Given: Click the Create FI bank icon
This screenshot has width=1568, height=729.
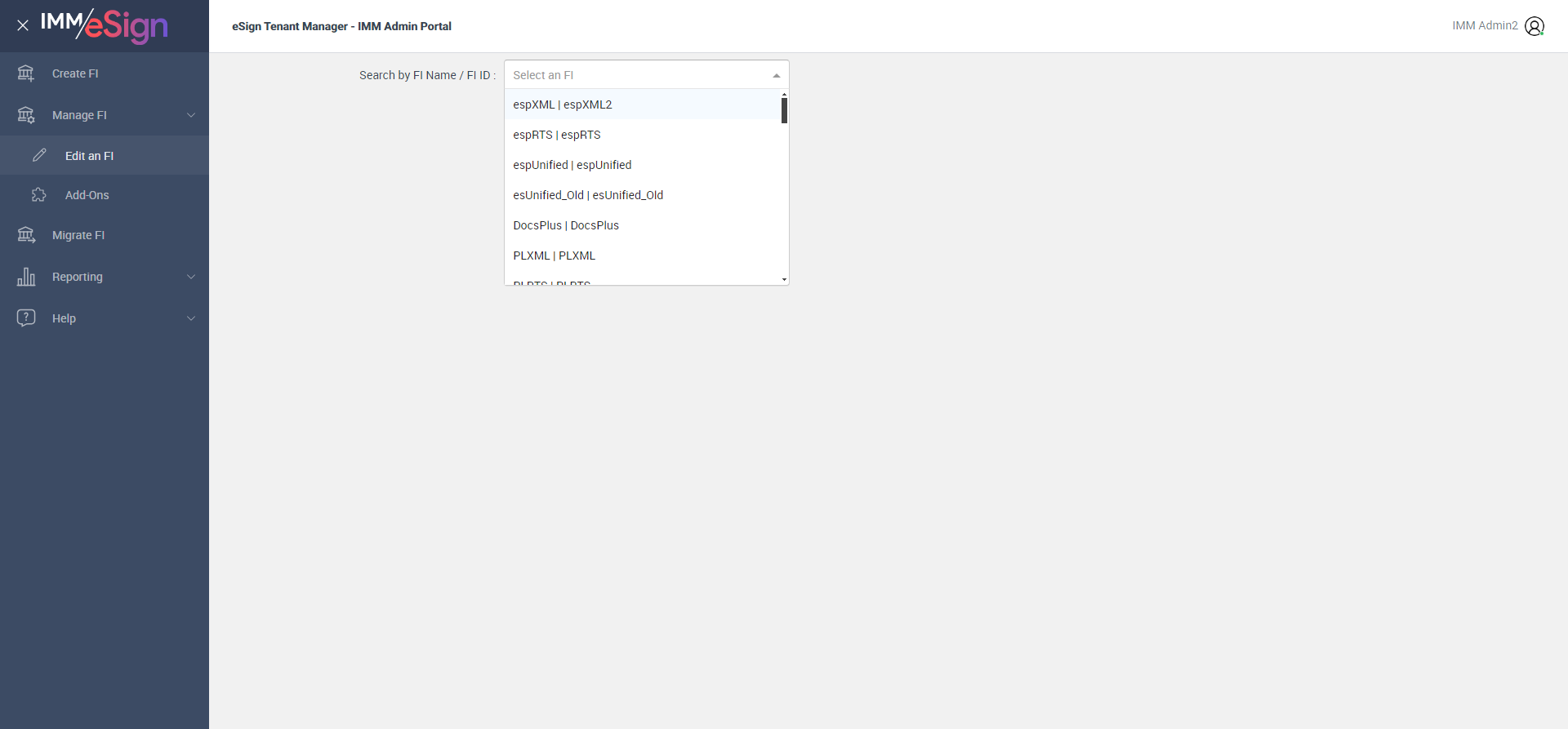Looking at the screenshot, I should tap(26, 73).
